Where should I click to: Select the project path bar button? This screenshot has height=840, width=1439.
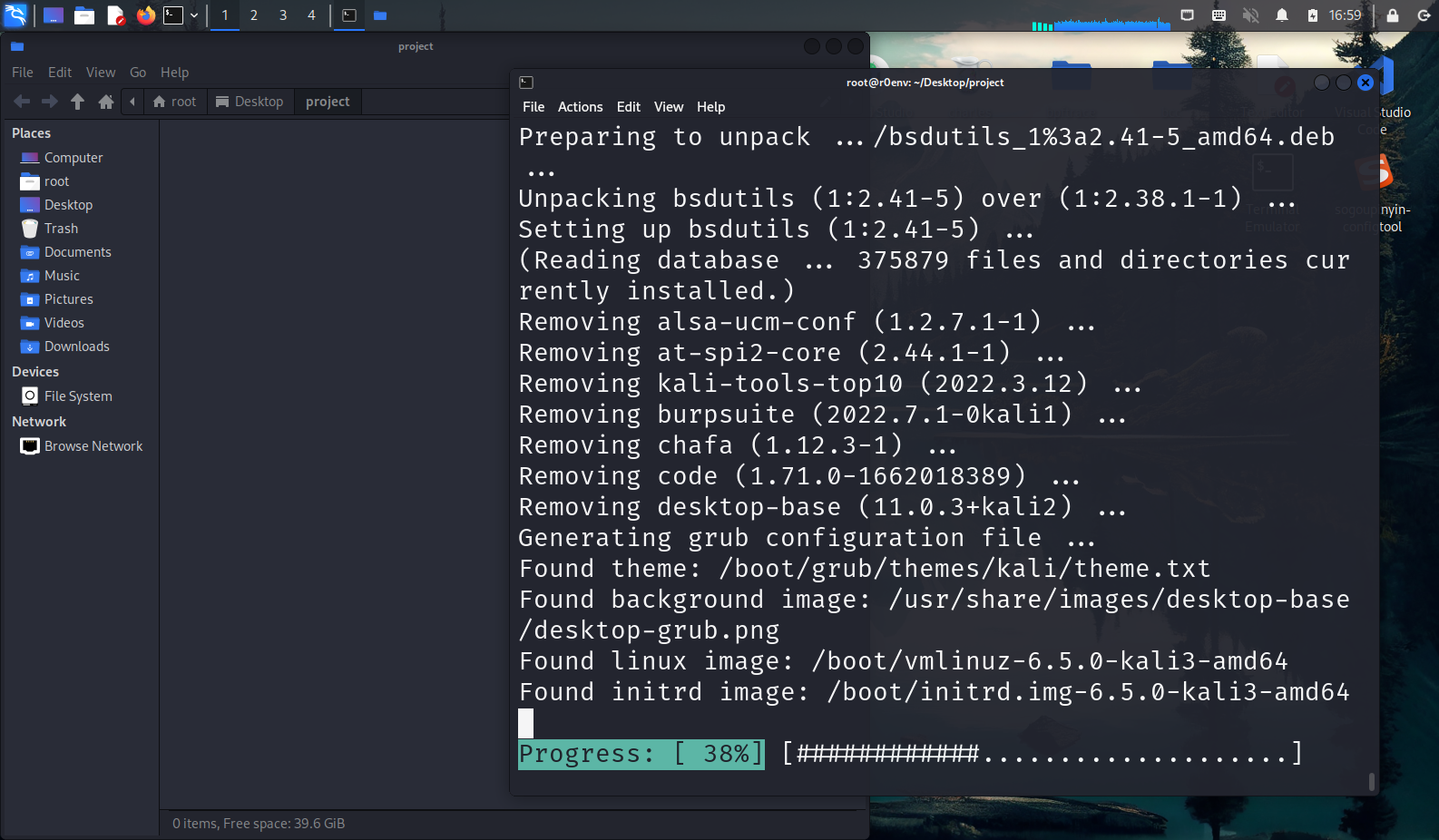(328, 102)
